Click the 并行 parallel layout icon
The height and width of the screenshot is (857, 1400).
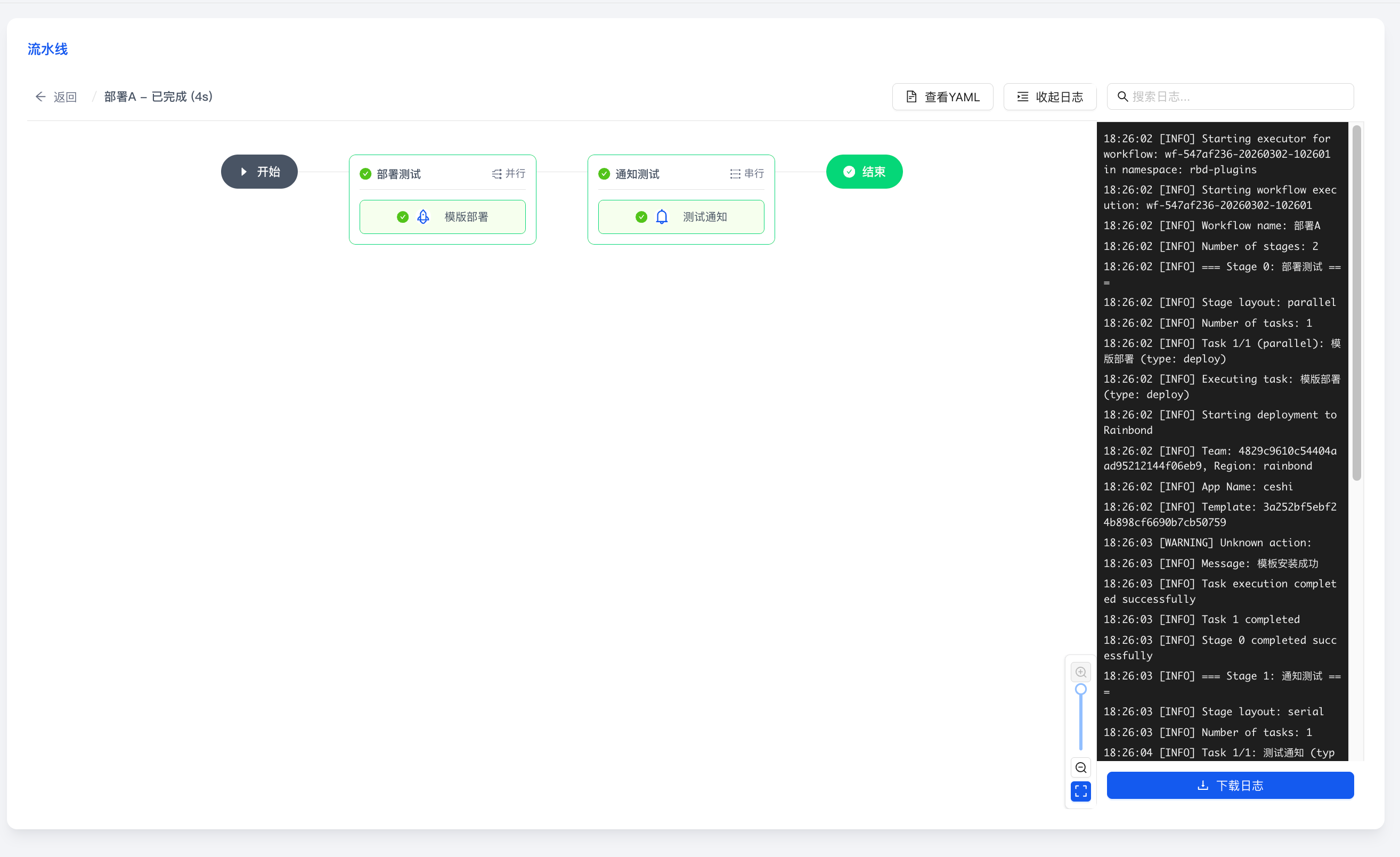496,174
